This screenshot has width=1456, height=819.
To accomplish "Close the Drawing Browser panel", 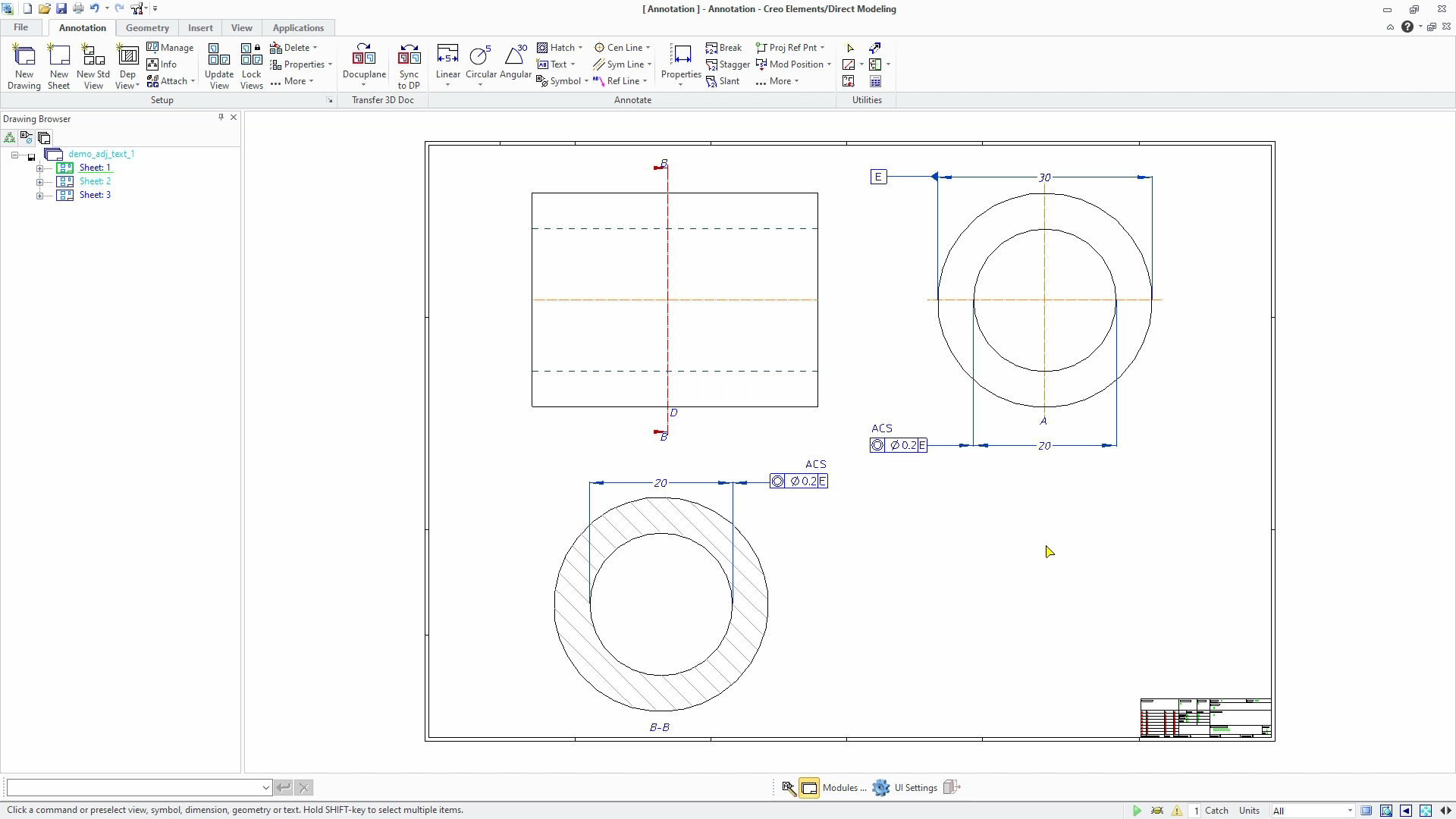I will [234, 118].
